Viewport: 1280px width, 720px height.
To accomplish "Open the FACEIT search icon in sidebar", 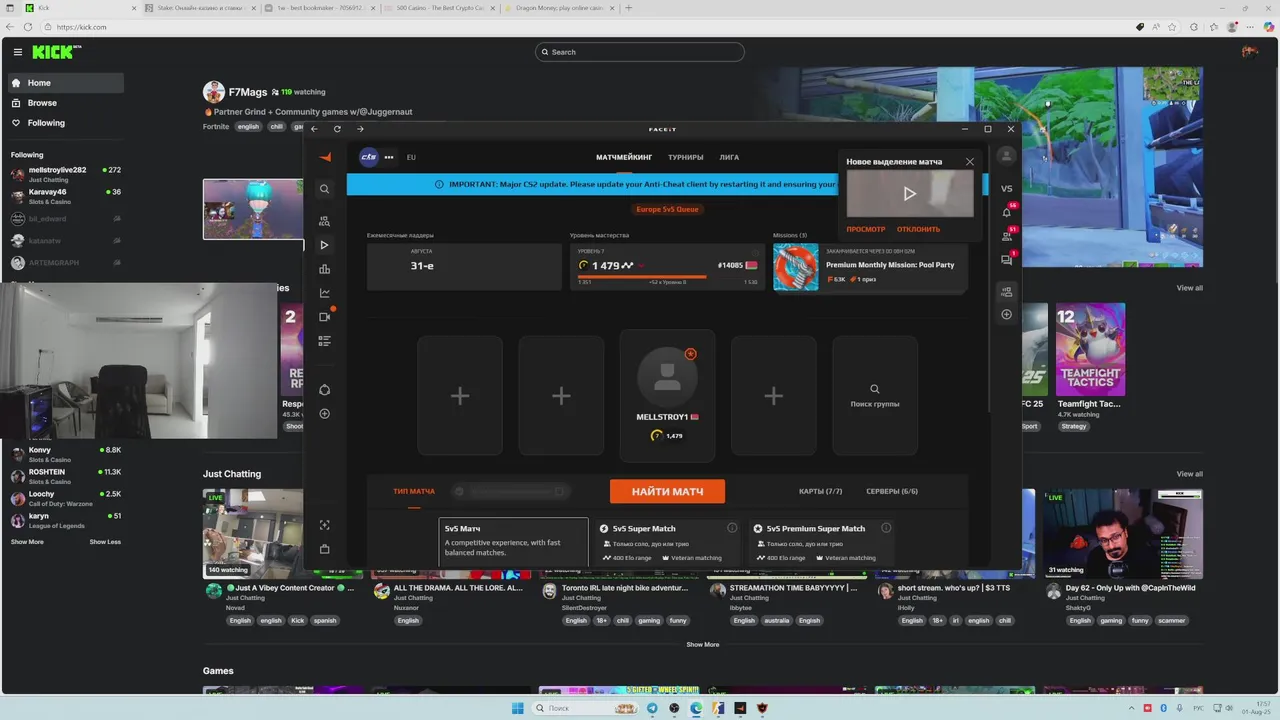I will (x=324, y=189).
